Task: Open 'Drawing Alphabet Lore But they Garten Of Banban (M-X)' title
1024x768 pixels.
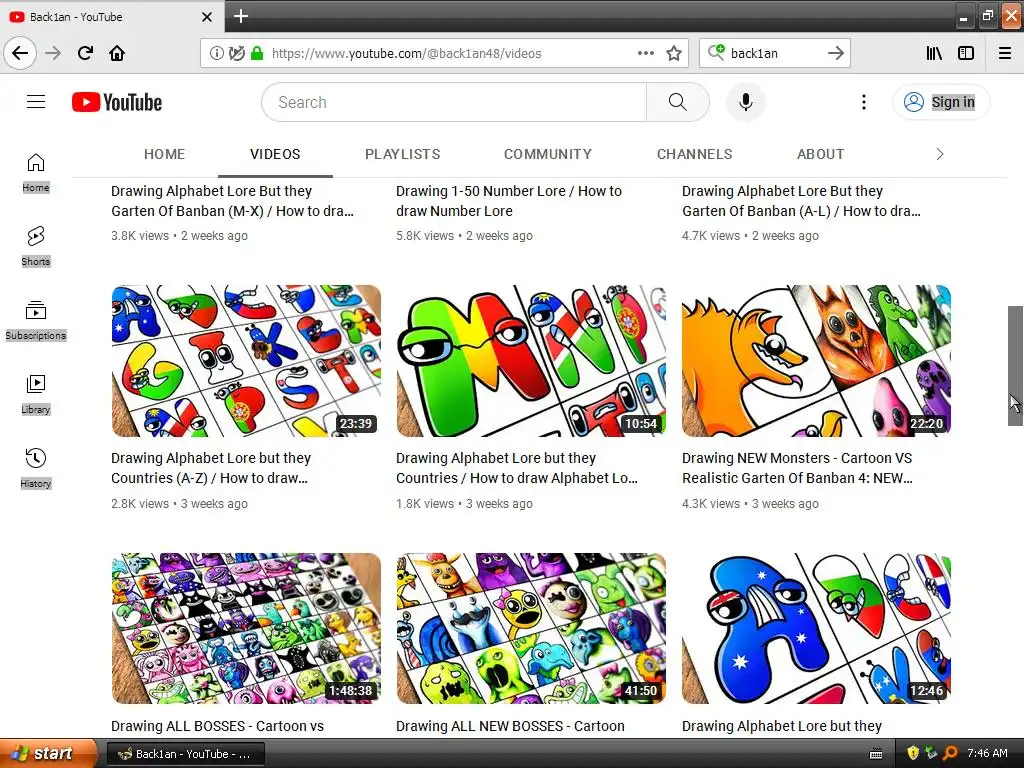Action: 232,201
